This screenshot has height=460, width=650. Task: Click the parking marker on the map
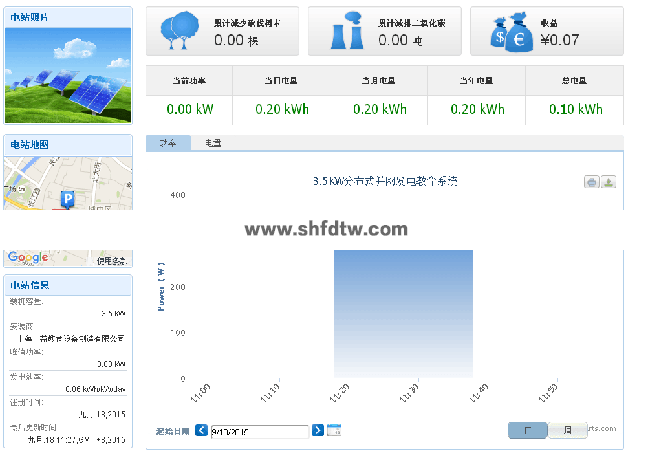click(68, 200)
